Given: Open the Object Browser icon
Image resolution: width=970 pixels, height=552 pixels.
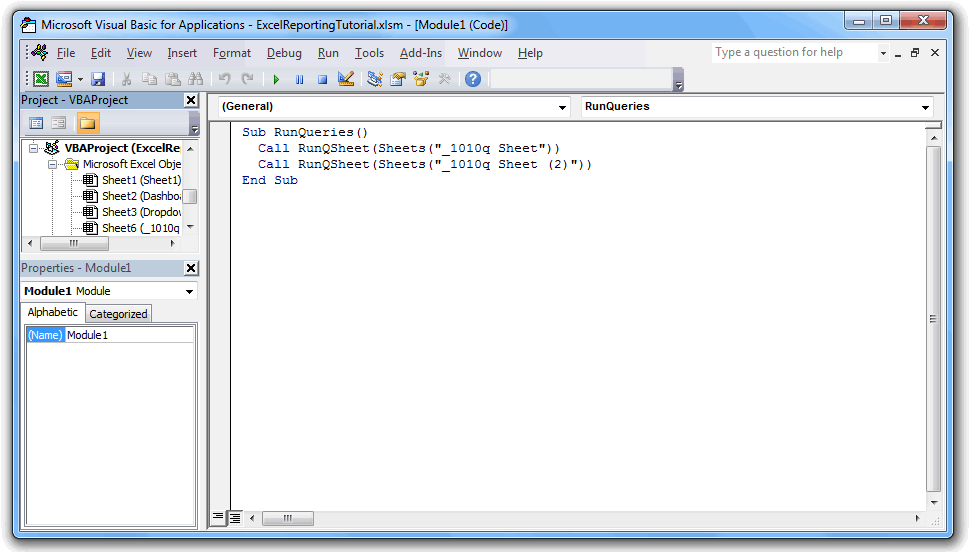Looking at the screenshot, I should point(421,79).
